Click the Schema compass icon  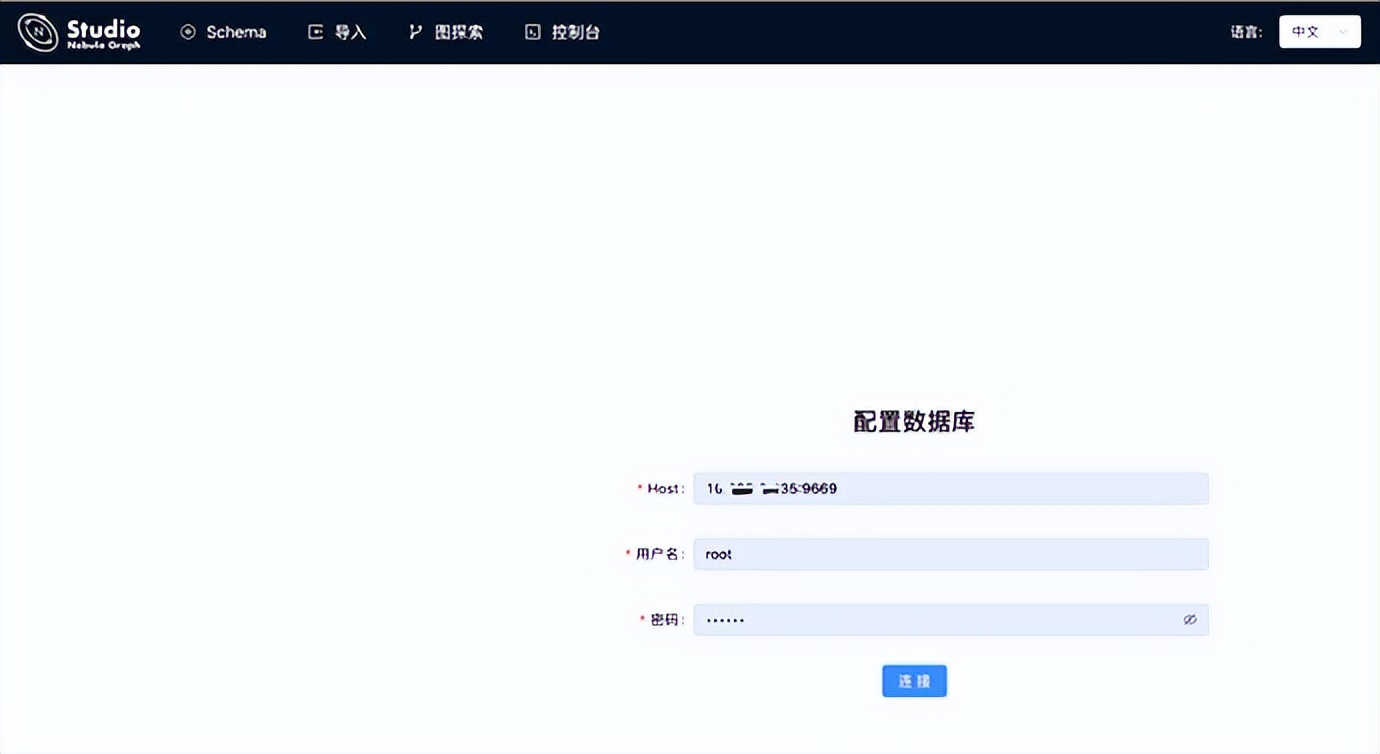186,31
